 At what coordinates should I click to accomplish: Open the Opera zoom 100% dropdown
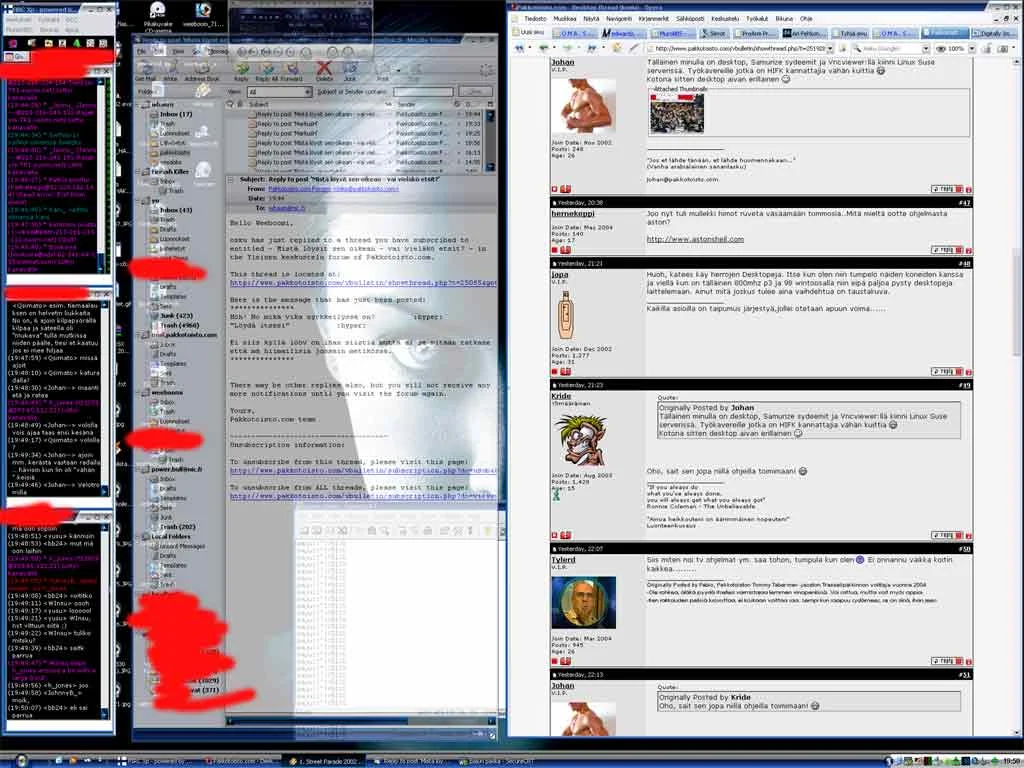(x=971, y=48)
